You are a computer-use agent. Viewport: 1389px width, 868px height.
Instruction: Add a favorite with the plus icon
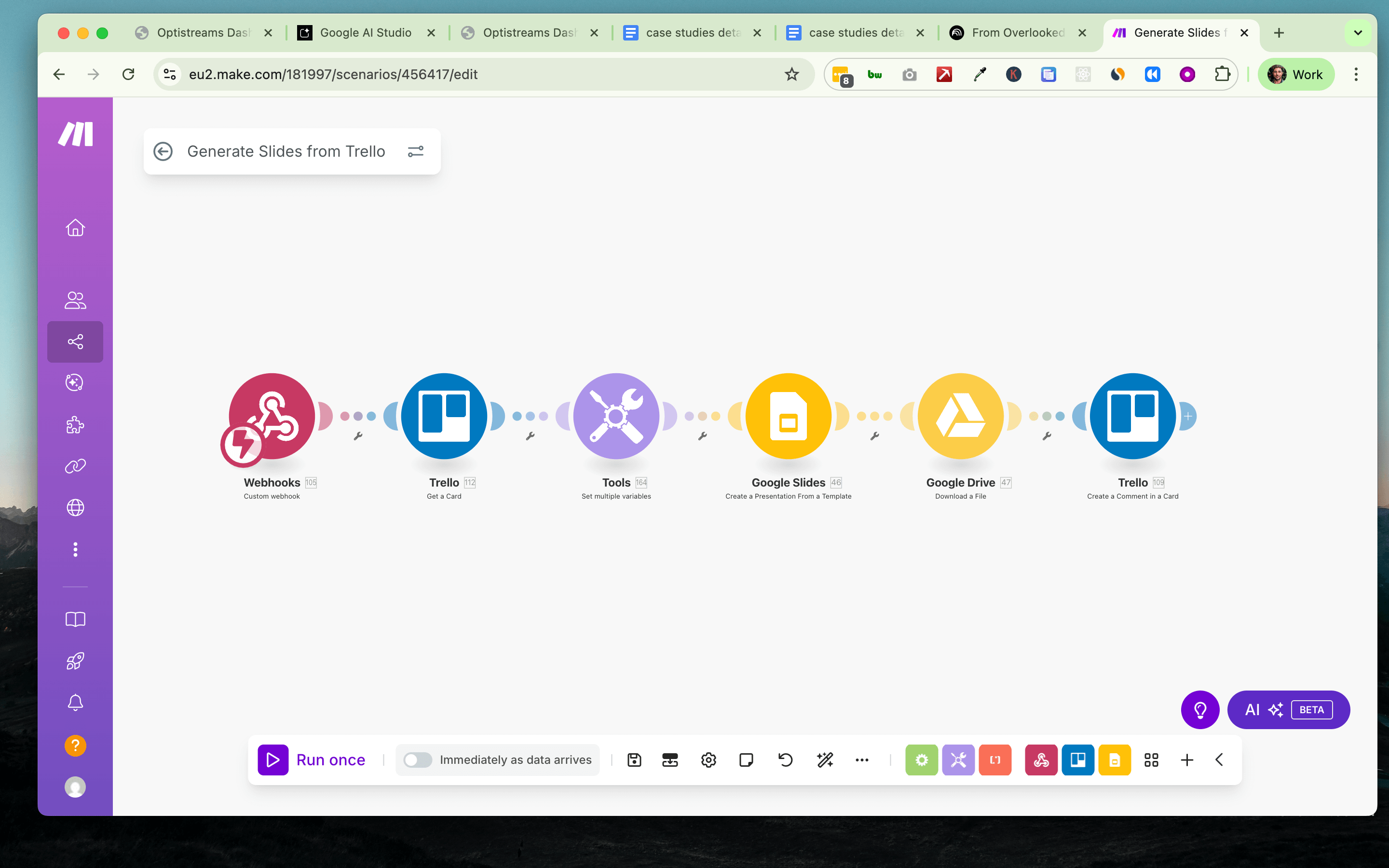click(x=1187, y=760)
